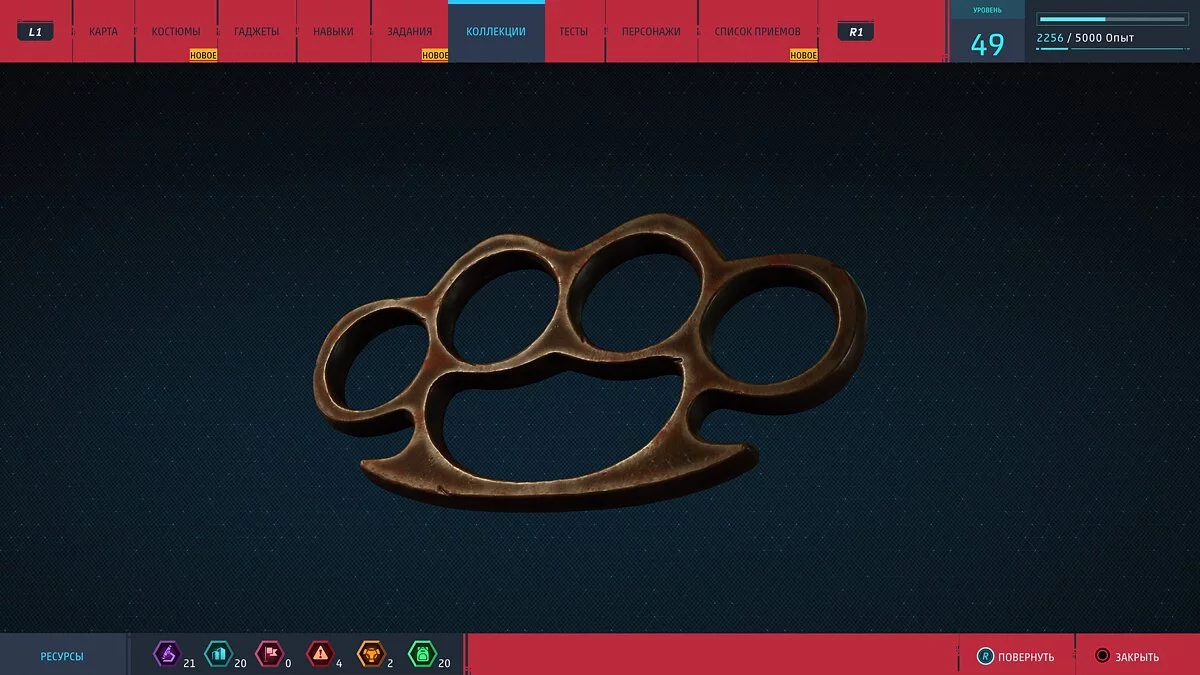Image resolution: width=1200 pixels, height=675 pixels.
Task: Open the ПЕРСОНАЖИ tab
Action: click(x=651, y=32)
